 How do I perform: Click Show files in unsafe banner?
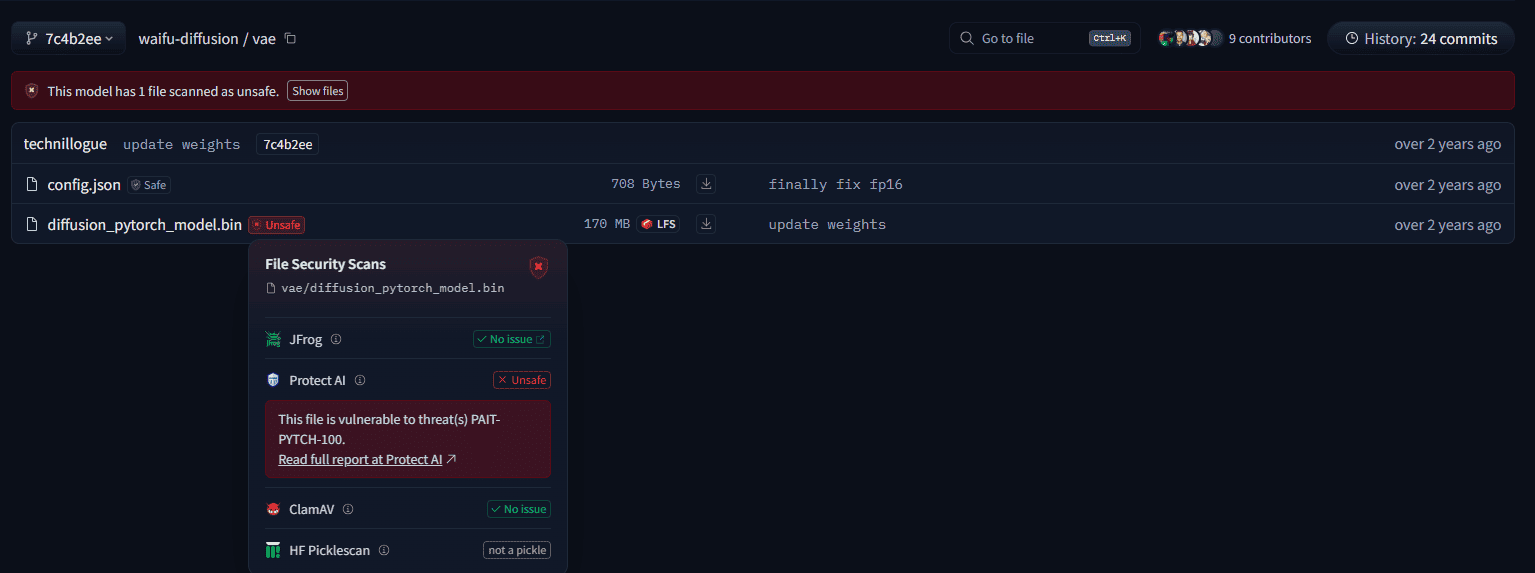coord(318,91)
